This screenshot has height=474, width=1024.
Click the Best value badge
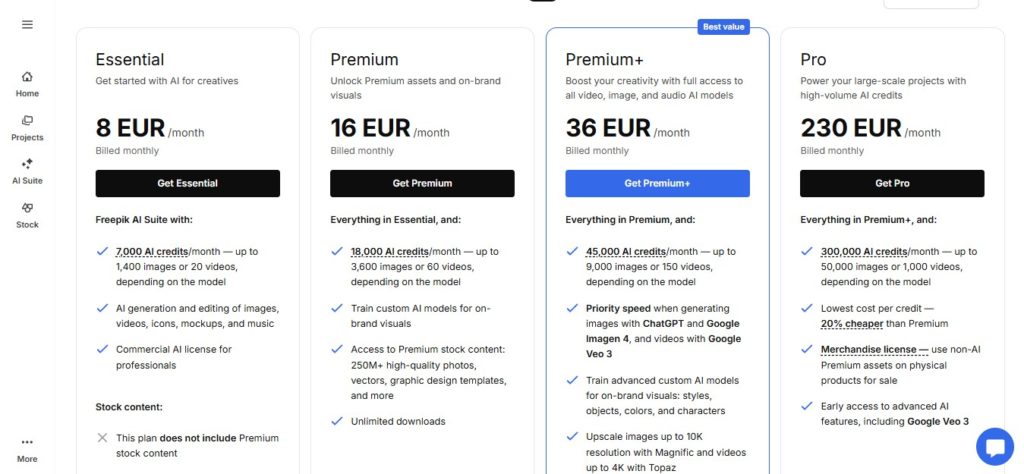(x=724, y=27)
